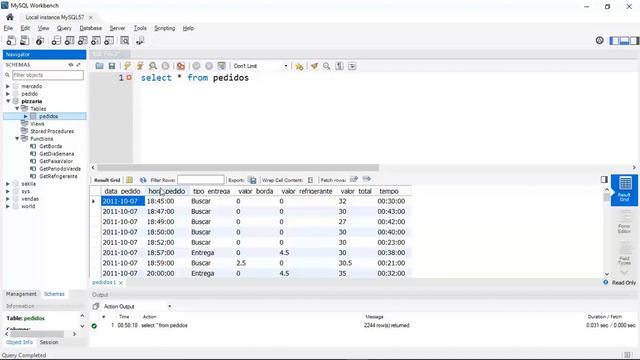The height and width of the screenshot is (360, 640).
Task: Save the script with the floppy disk icon
Action: (x=112, y=66)
